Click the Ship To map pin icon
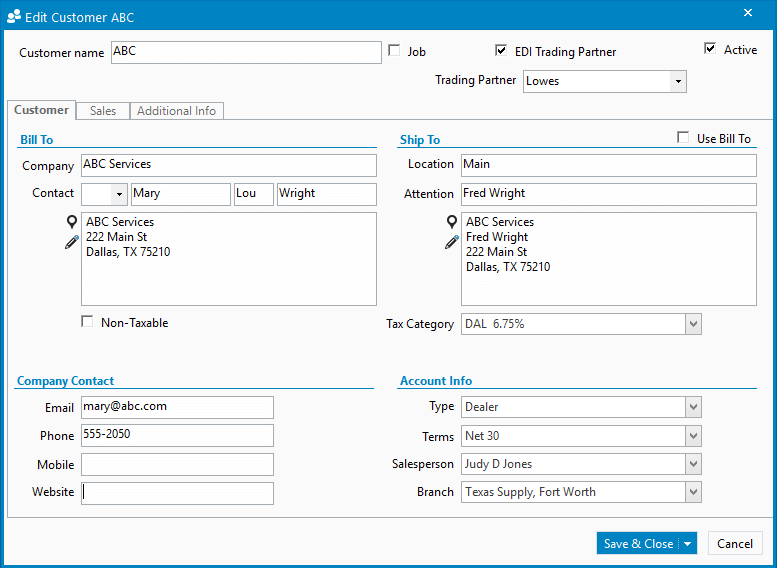This screenshot has width=777, height=568. (452, 222)
